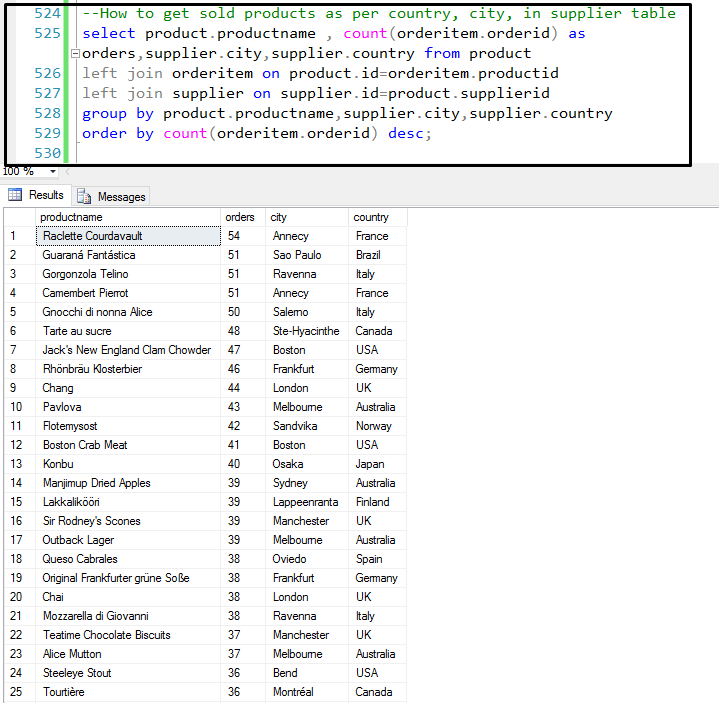
Task: Select the Lappeenranta city cell
Action: (x=307, y=502)
